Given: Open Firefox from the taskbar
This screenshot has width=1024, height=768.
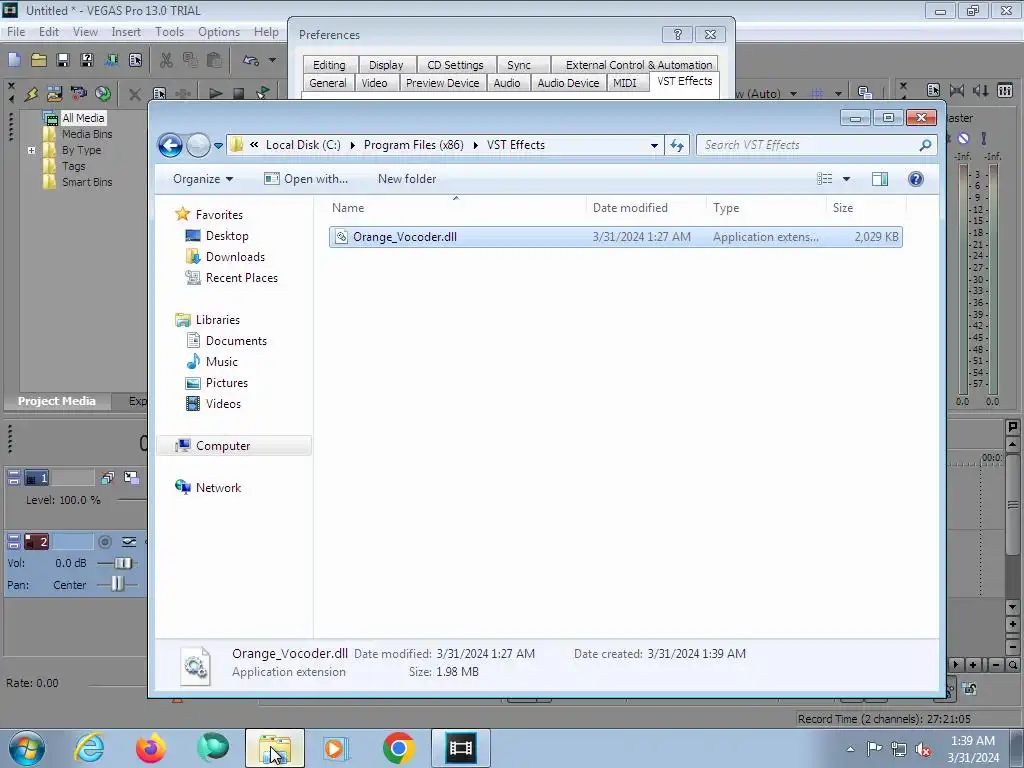Looking at the screenshot, I should point(151,748).
